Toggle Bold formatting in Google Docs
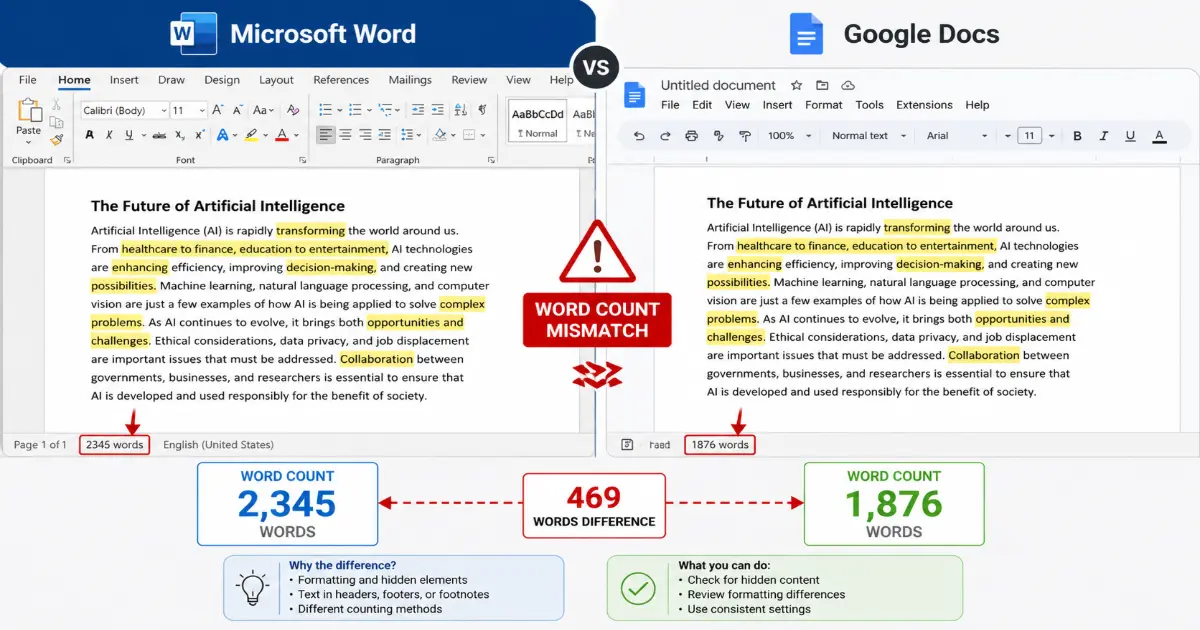This screenshot has width=1200, height=630. (1077, 135)
